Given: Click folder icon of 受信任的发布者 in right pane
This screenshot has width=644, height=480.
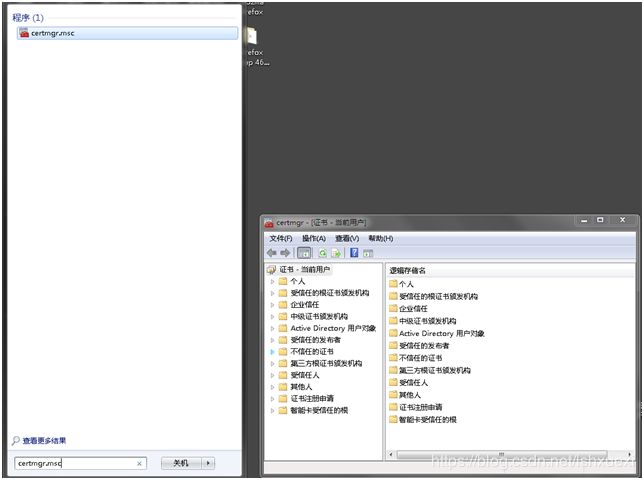Looking at the screenshot, I should click(393, 345).
